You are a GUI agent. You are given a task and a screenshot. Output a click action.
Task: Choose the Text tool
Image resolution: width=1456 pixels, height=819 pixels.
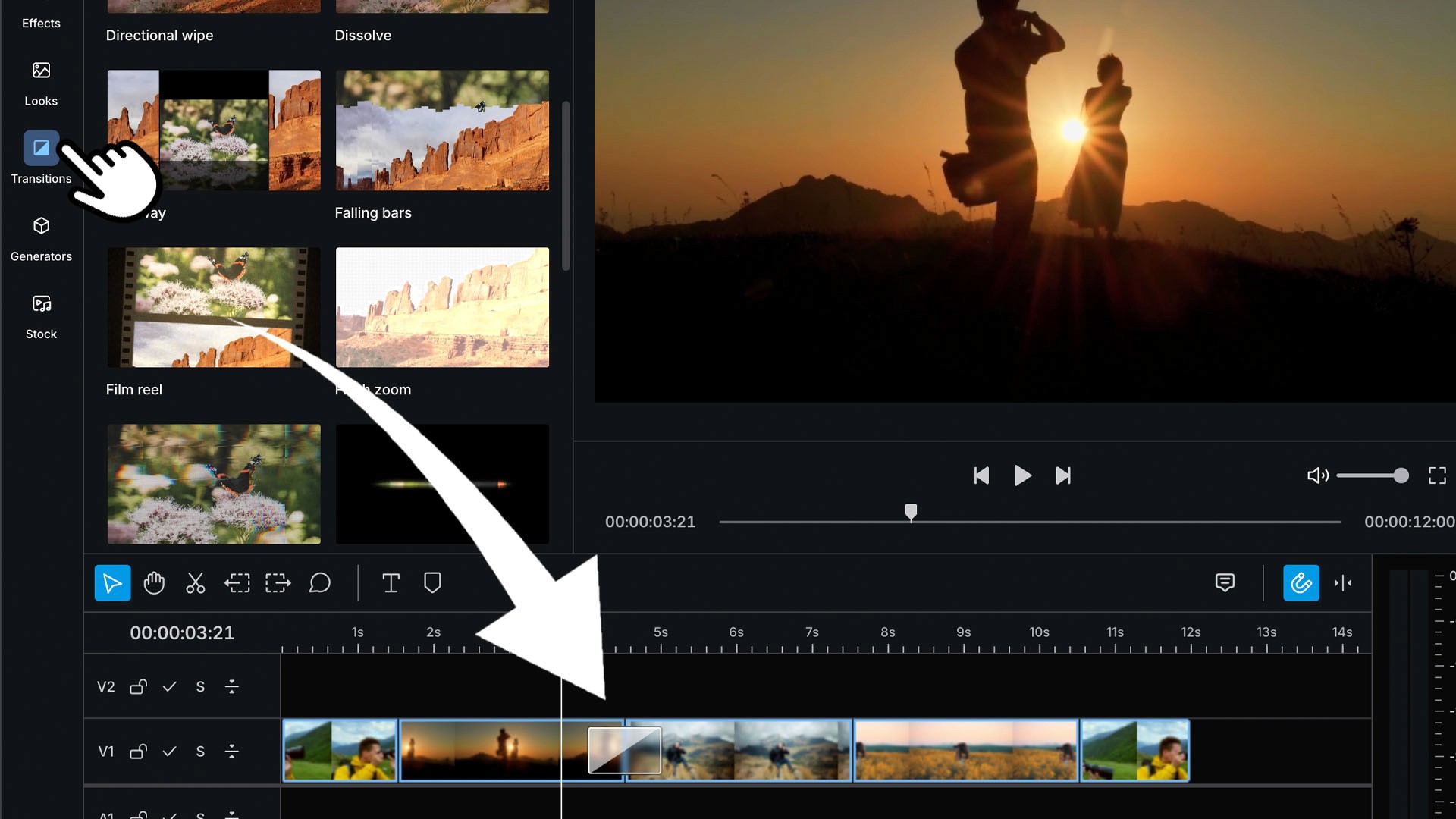pos(391,583)
